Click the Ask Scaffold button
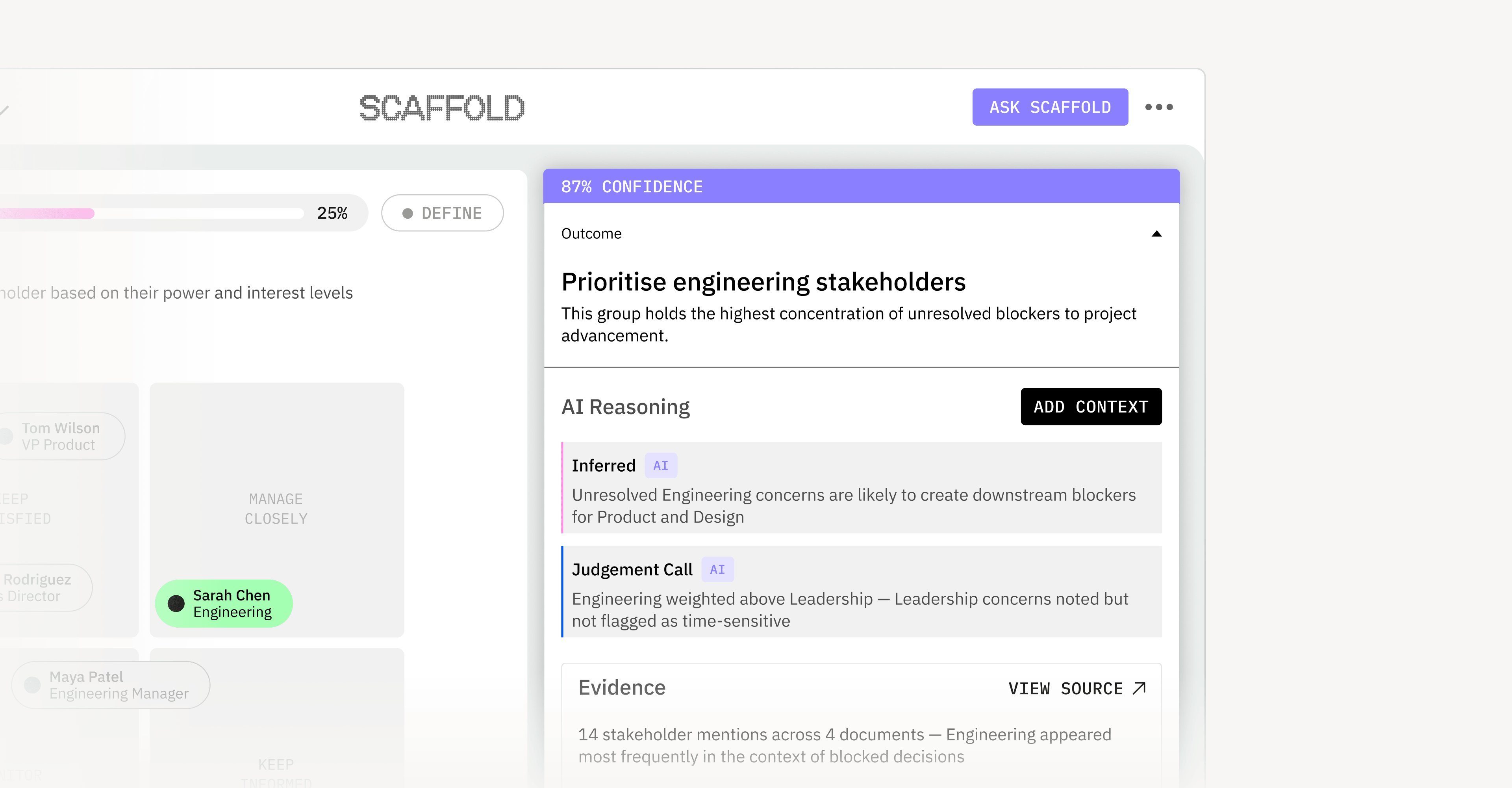This screenshot has width=1512, height=788. (1049, 107)
